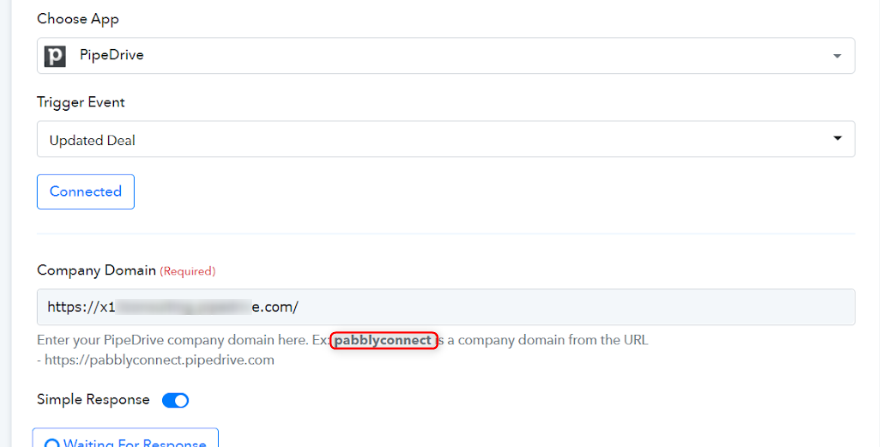This screenshot has height=447, width=880.
Task: Click the pabblyconnect.pipedrive.com example URL
Action: [159, 360]
